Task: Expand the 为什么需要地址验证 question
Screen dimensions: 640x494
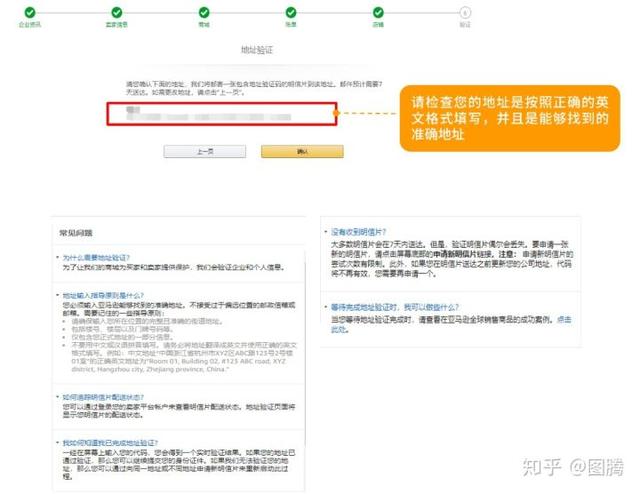Action: click(x=96, y=258)
